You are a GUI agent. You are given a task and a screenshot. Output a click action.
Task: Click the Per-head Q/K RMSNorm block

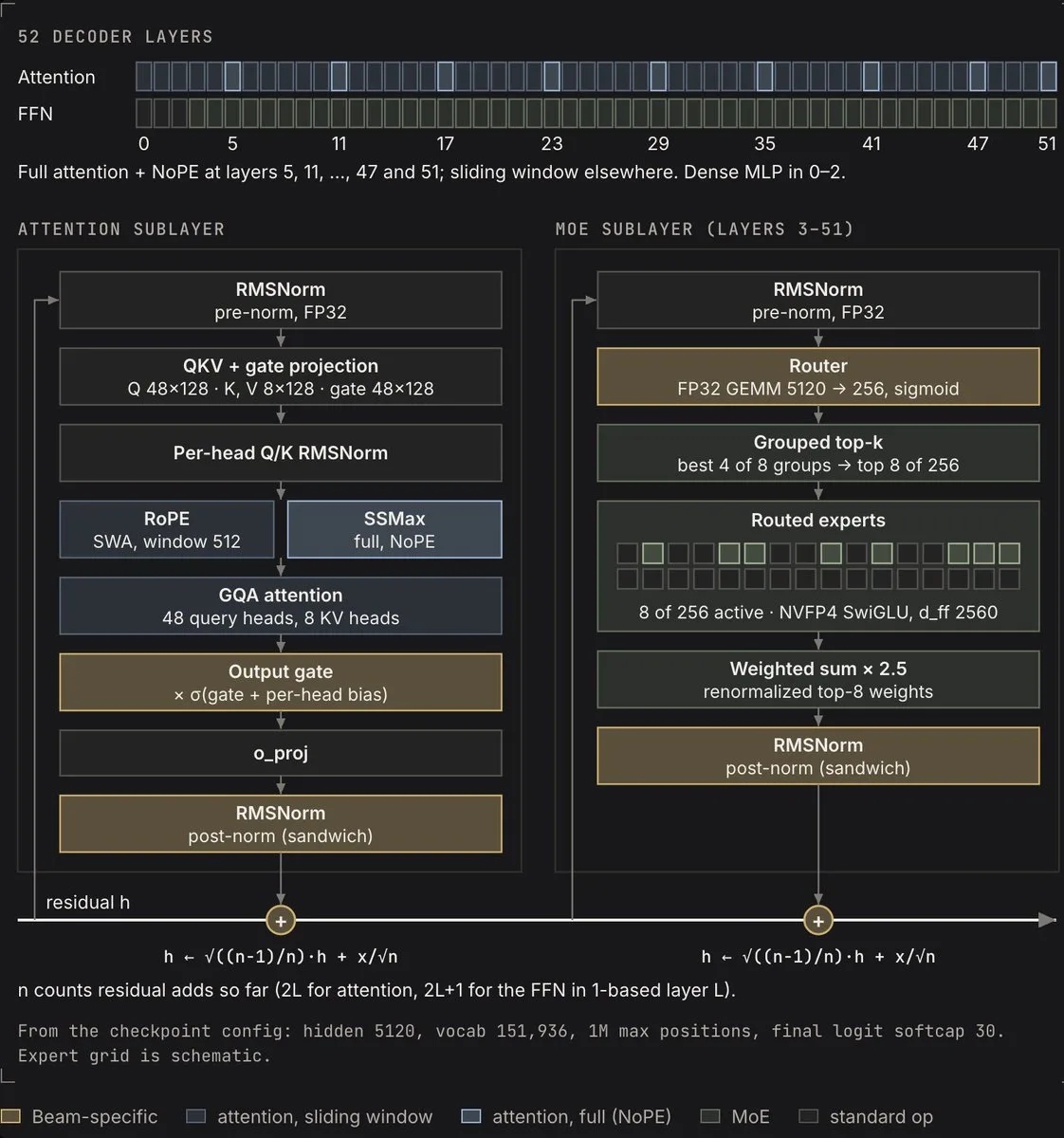281,452
